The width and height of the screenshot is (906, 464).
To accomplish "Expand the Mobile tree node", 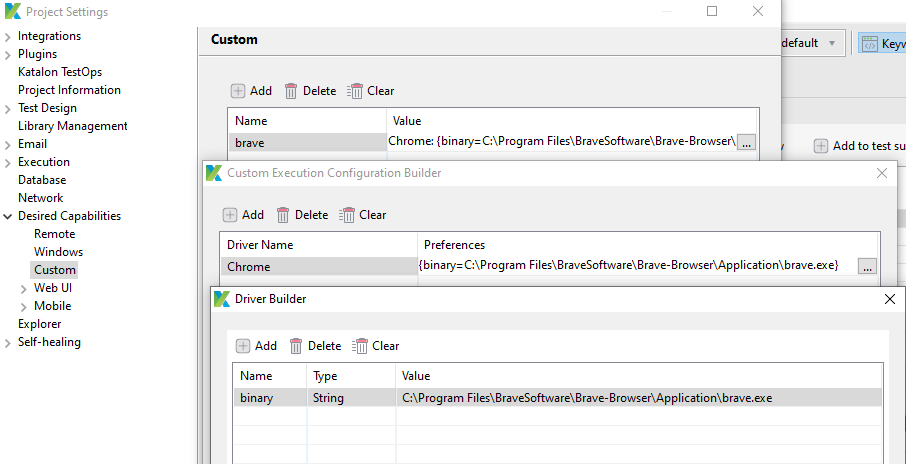I will click(x=24, y=307).
